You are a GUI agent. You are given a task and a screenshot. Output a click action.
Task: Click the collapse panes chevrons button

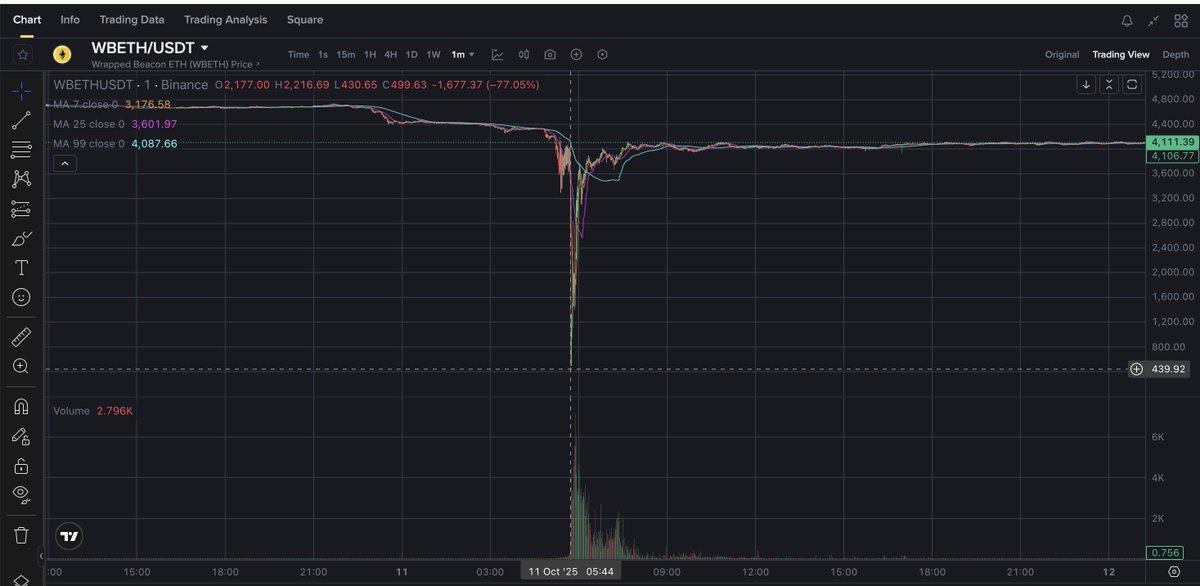(1109, 85)
